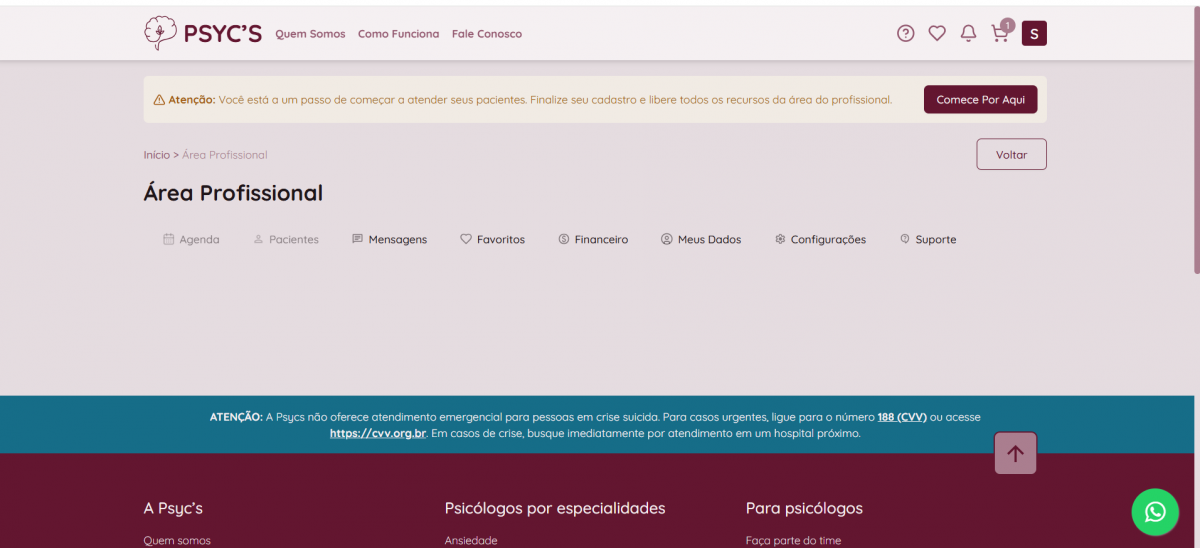
Task: Click the user avatar S icon
Action: (1034, 34)
